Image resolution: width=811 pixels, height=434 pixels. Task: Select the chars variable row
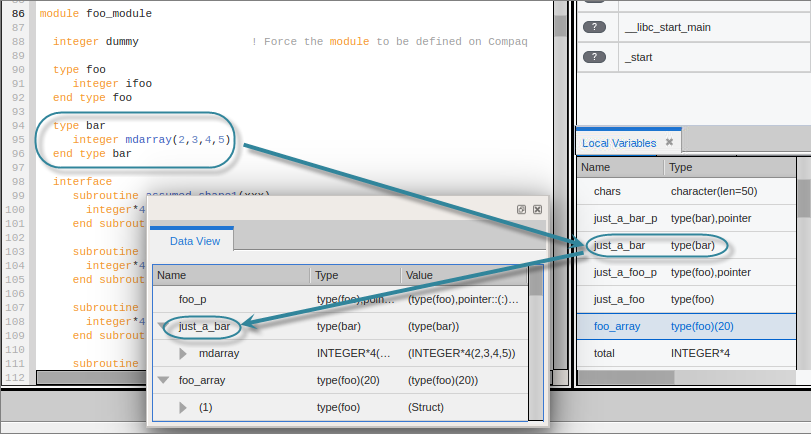tap(608, 191)
